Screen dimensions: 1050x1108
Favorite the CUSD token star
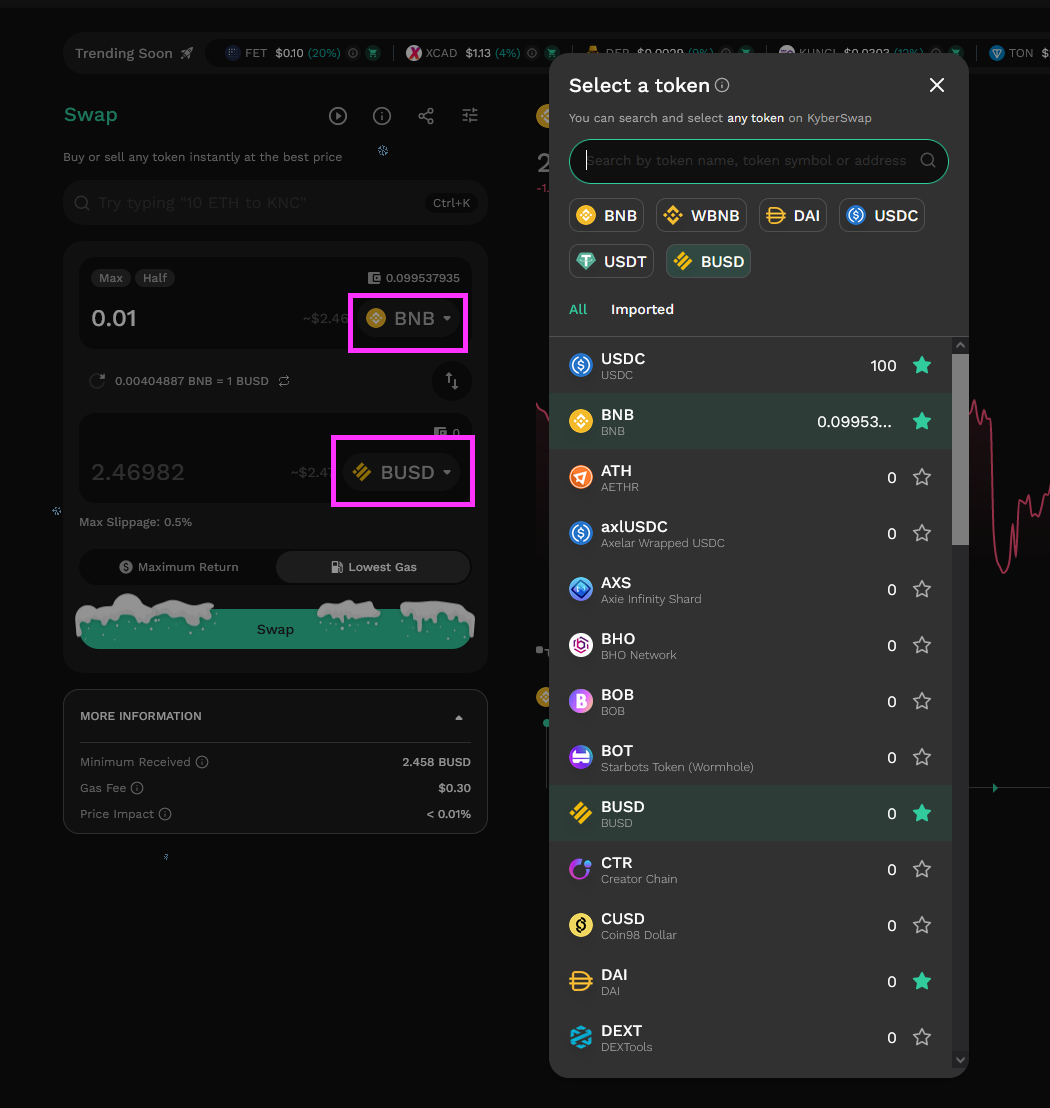[921, 925]
